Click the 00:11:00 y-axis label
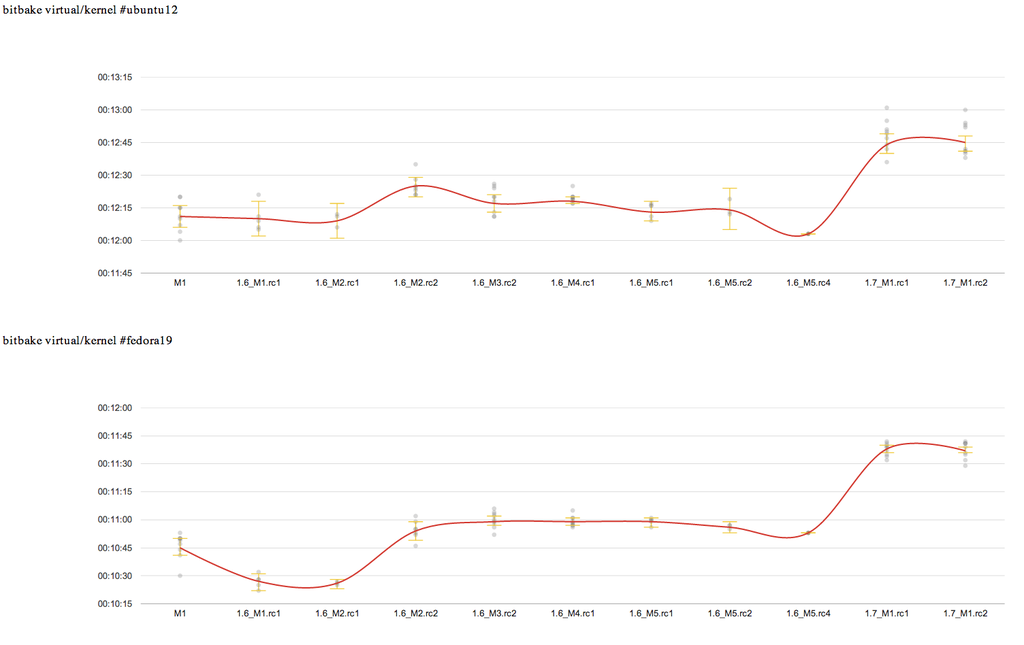 [x=116, y=520]
